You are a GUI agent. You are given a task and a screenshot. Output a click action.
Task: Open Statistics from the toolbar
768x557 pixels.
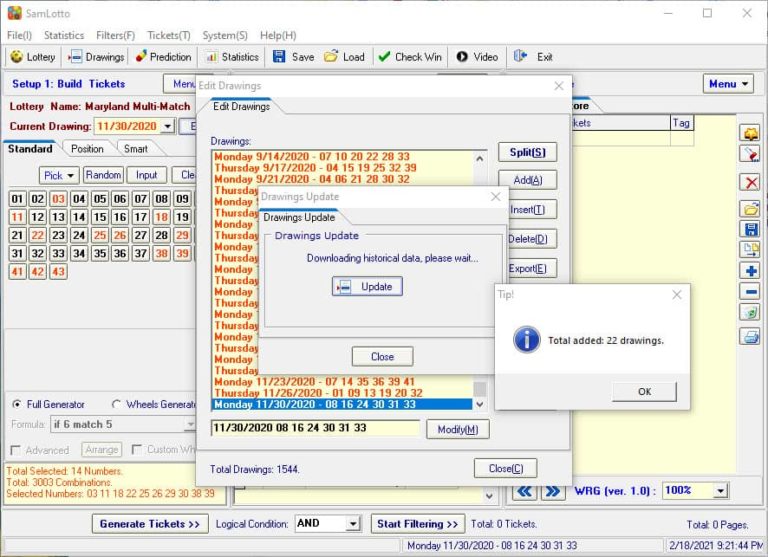pos(231,57)
